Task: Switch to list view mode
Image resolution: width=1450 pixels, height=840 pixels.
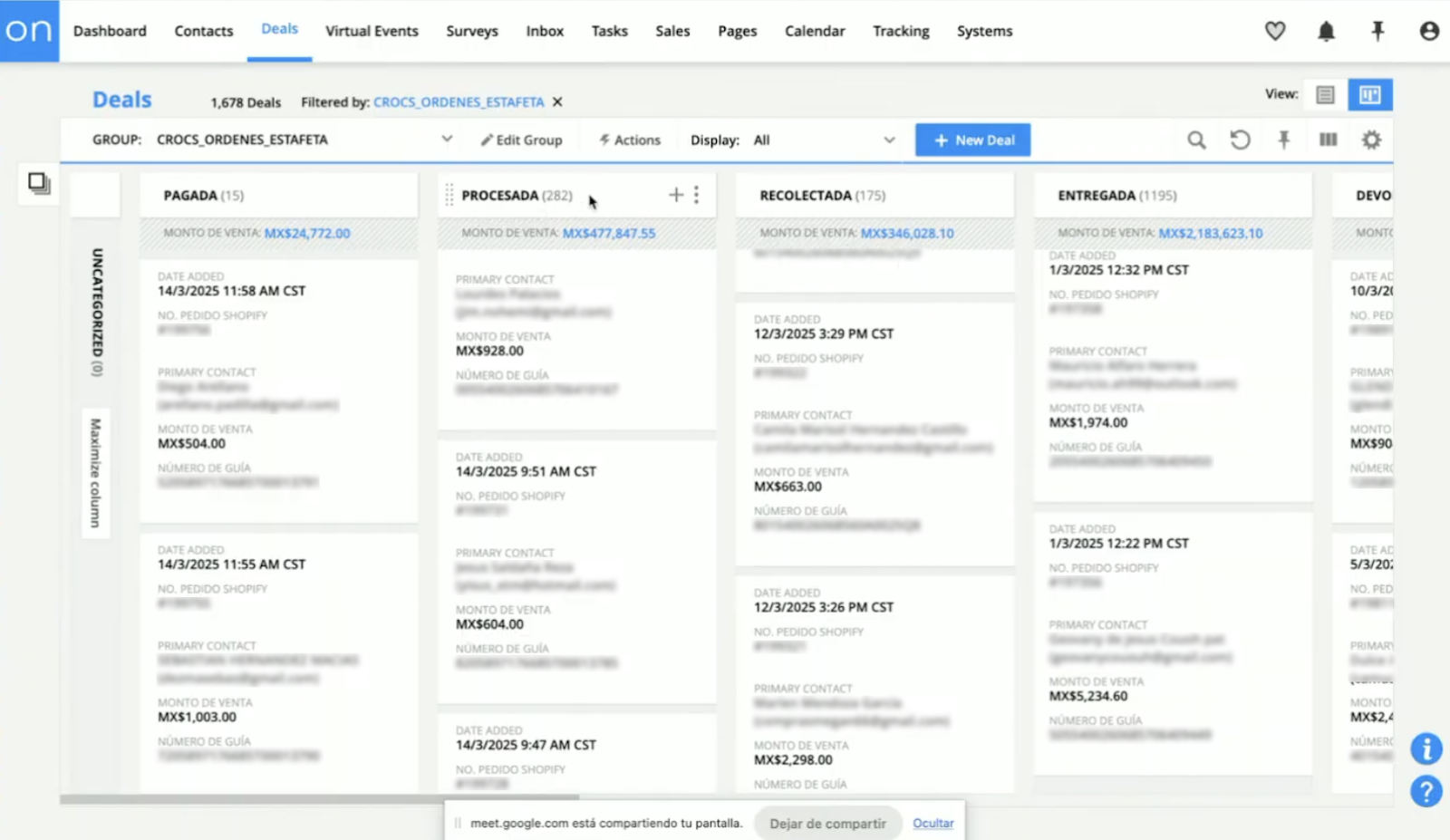Action: pos(1325,94)
